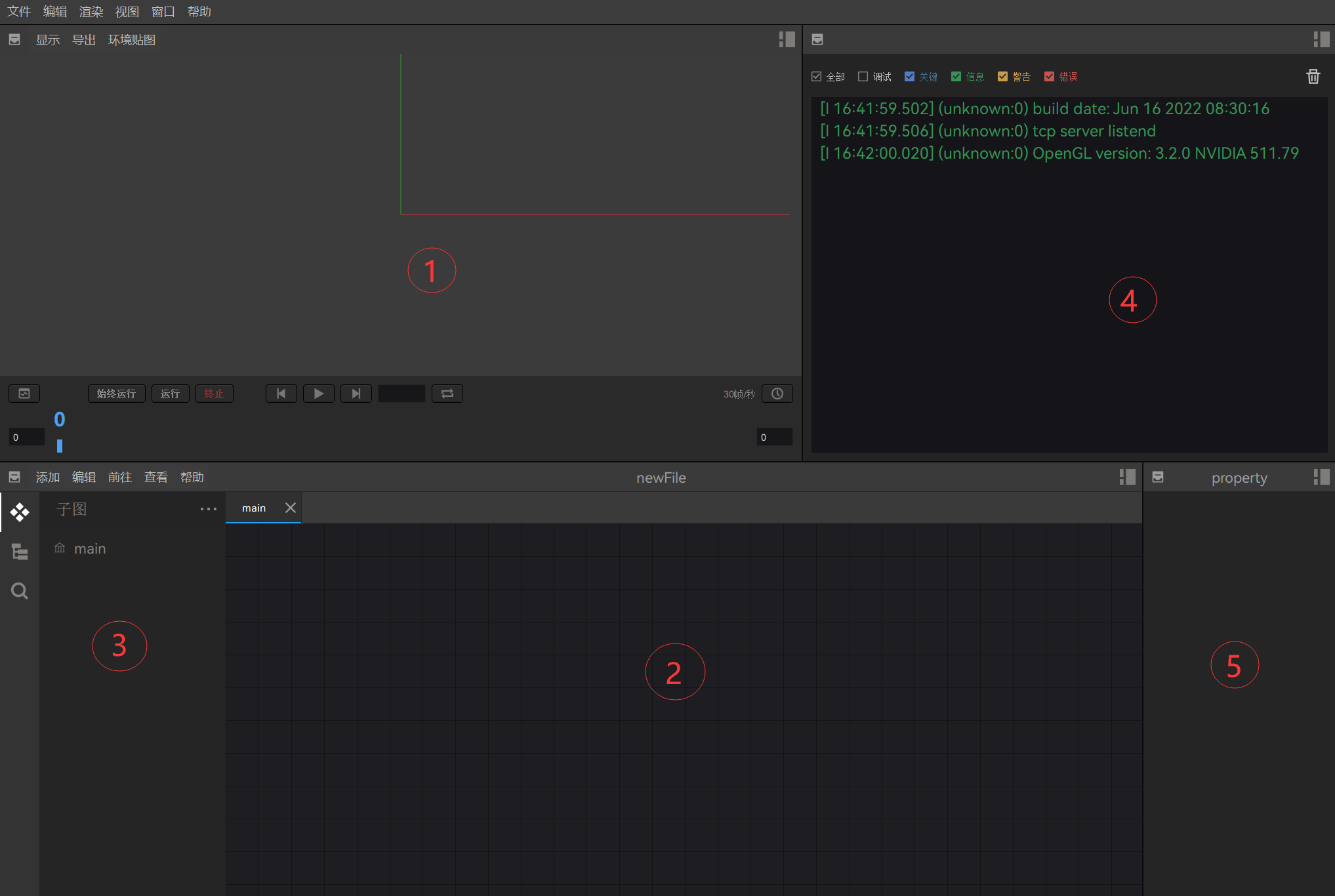Jump to first frame button
This screenshot has height=896, width=1335.
click(281, 394)
